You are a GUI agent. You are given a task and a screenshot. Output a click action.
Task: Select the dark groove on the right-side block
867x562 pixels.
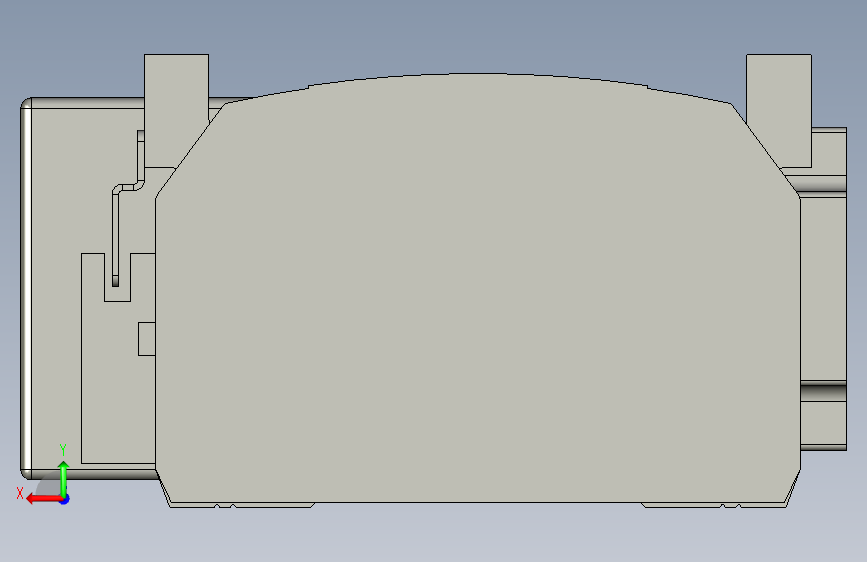point(823,393)
